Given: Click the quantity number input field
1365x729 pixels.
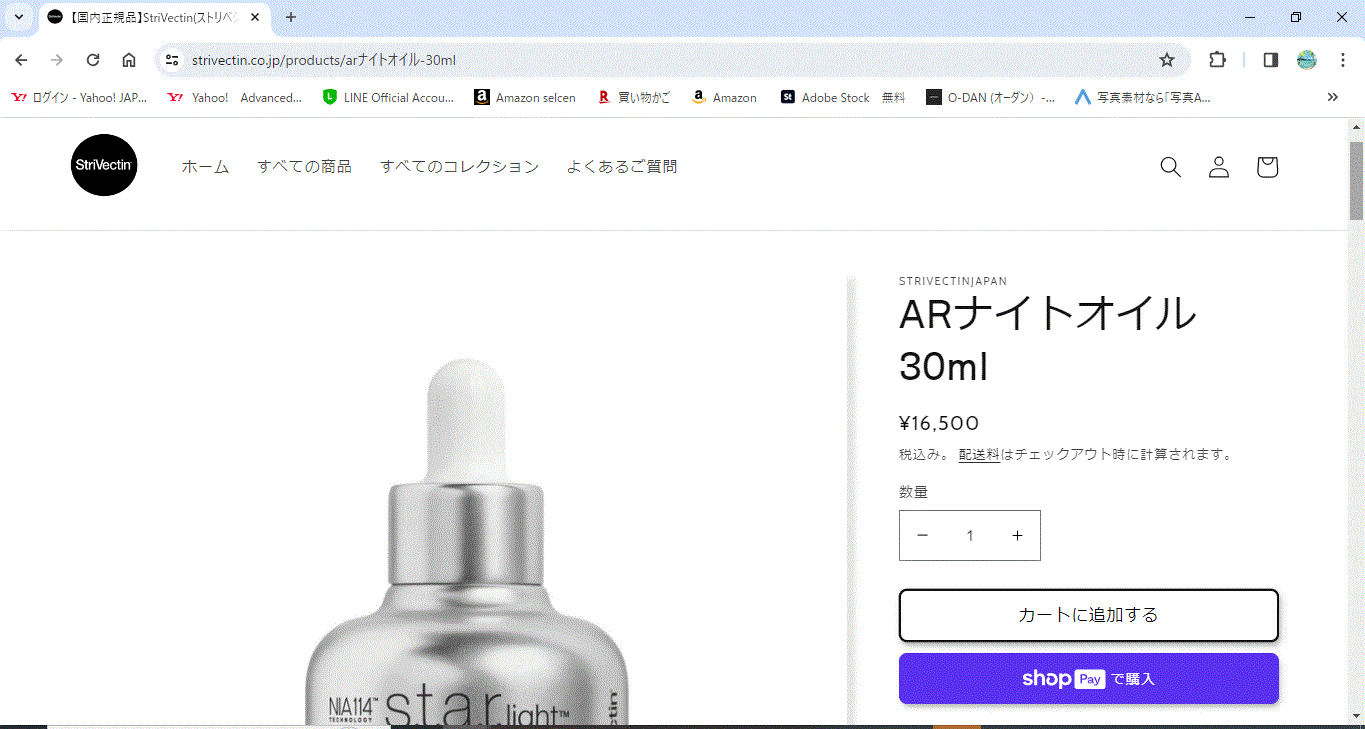Looking at the screenshot, I should point(969,536).
